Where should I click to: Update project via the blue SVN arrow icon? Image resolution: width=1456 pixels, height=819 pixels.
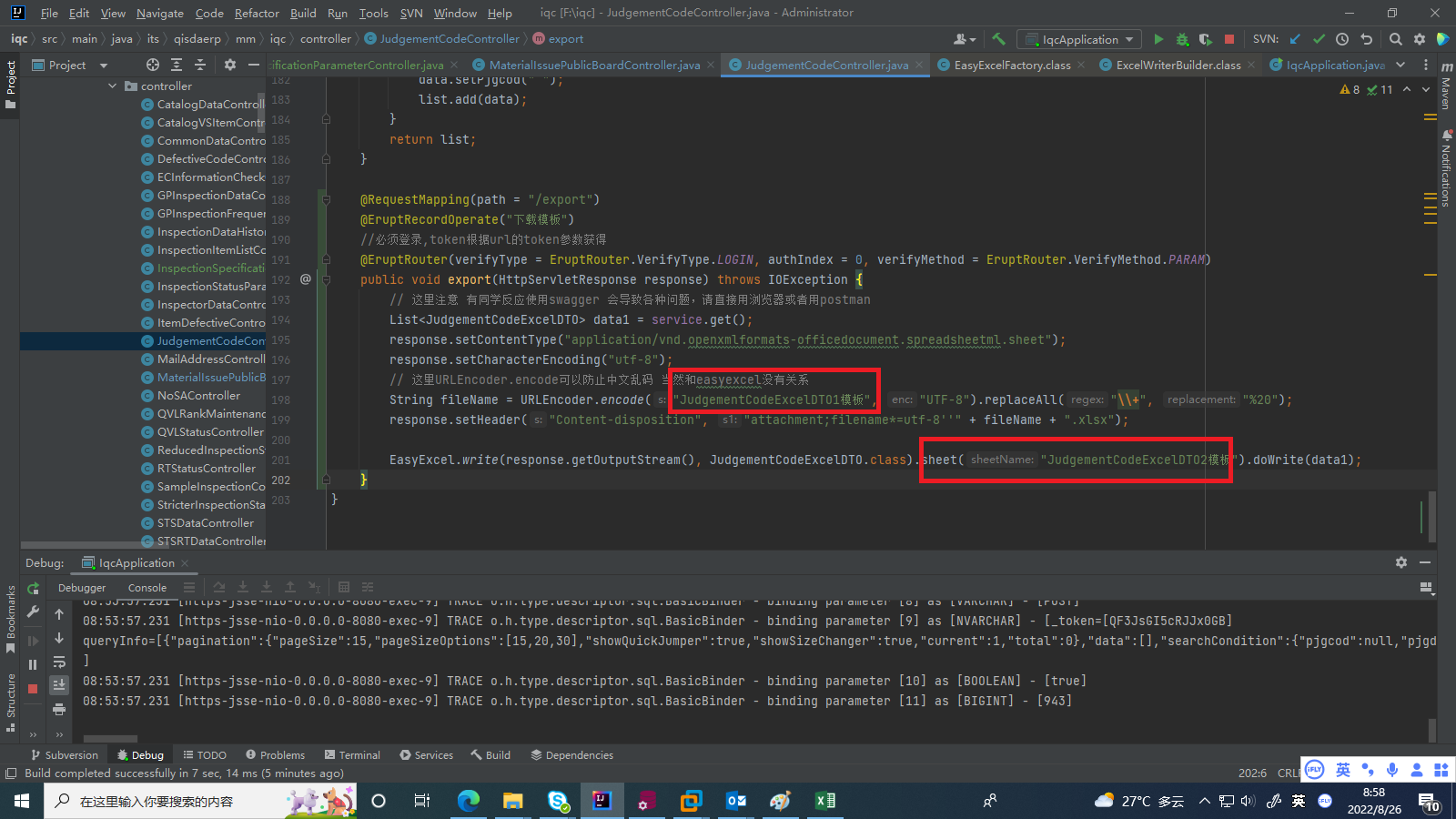(x=1296, y=39)
